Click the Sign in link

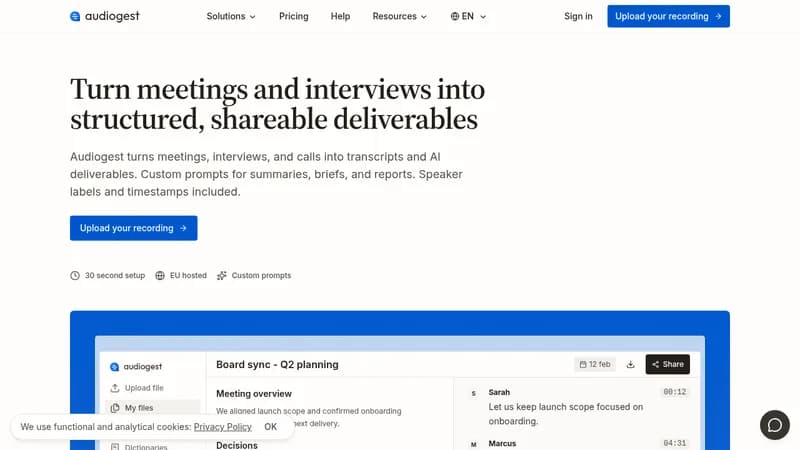coord(578,16)
